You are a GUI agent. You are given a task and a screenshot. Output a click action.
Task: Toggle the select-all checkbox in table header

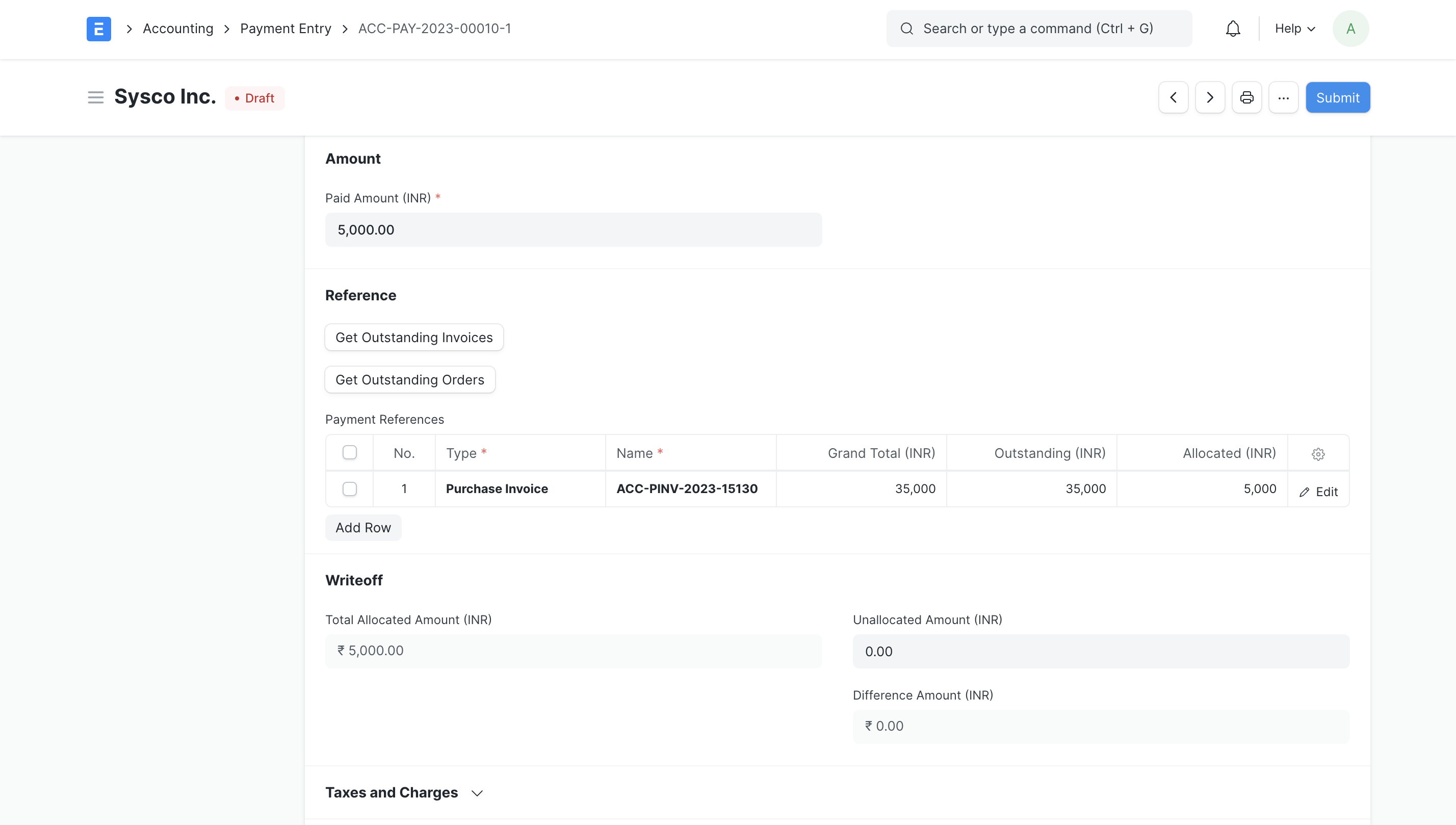click(x=350, y=452)
